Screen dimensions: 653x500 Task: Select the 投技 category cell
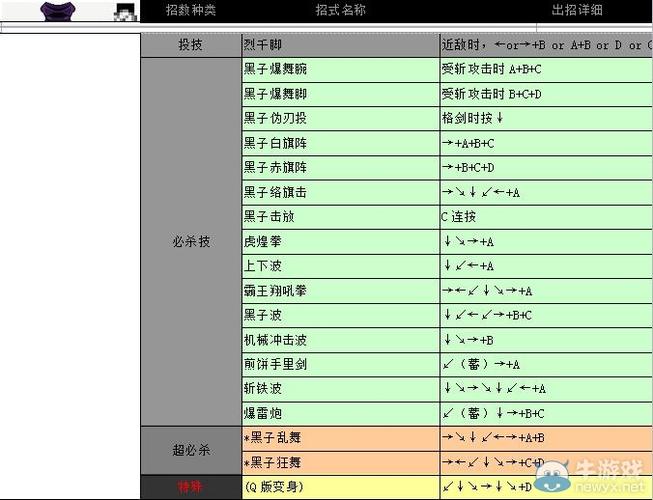(190, 46)
